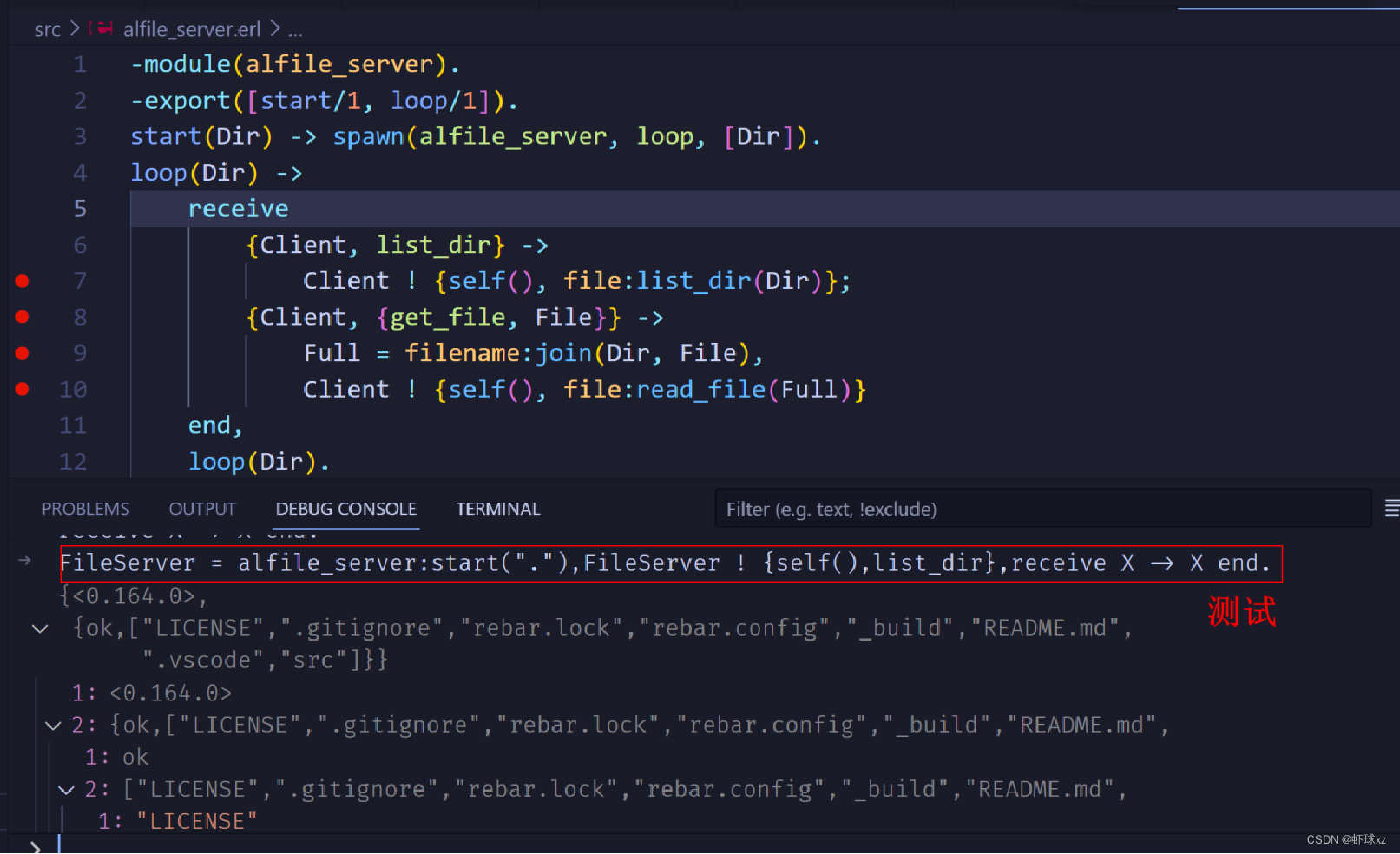Click '{Client, list_dir} ->' on line 6
This screenshot has height=854, width=1400.
tap(398, 246)
